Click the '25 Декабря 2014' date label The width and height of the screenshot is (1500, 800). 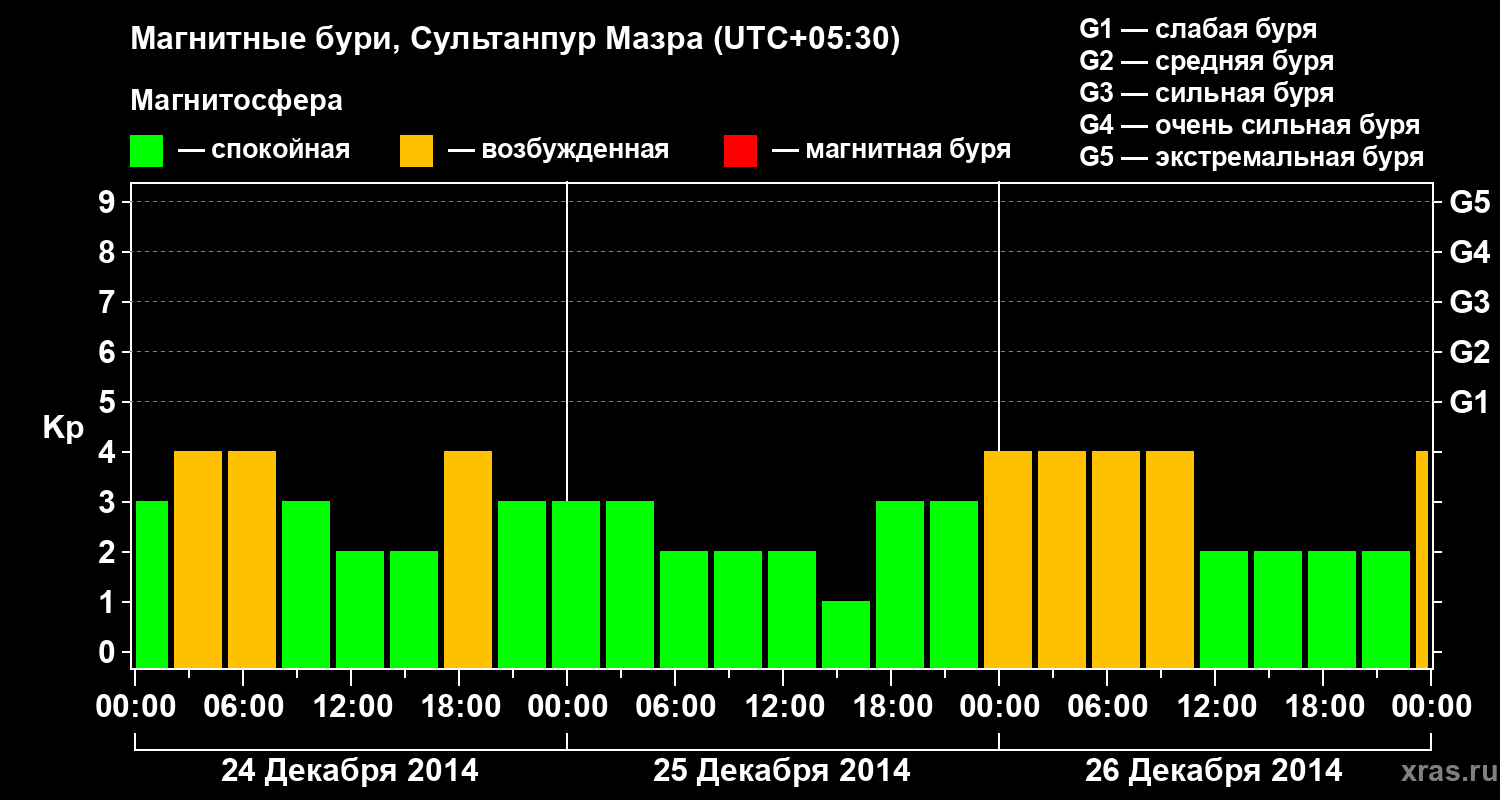(x=782, y=771)
